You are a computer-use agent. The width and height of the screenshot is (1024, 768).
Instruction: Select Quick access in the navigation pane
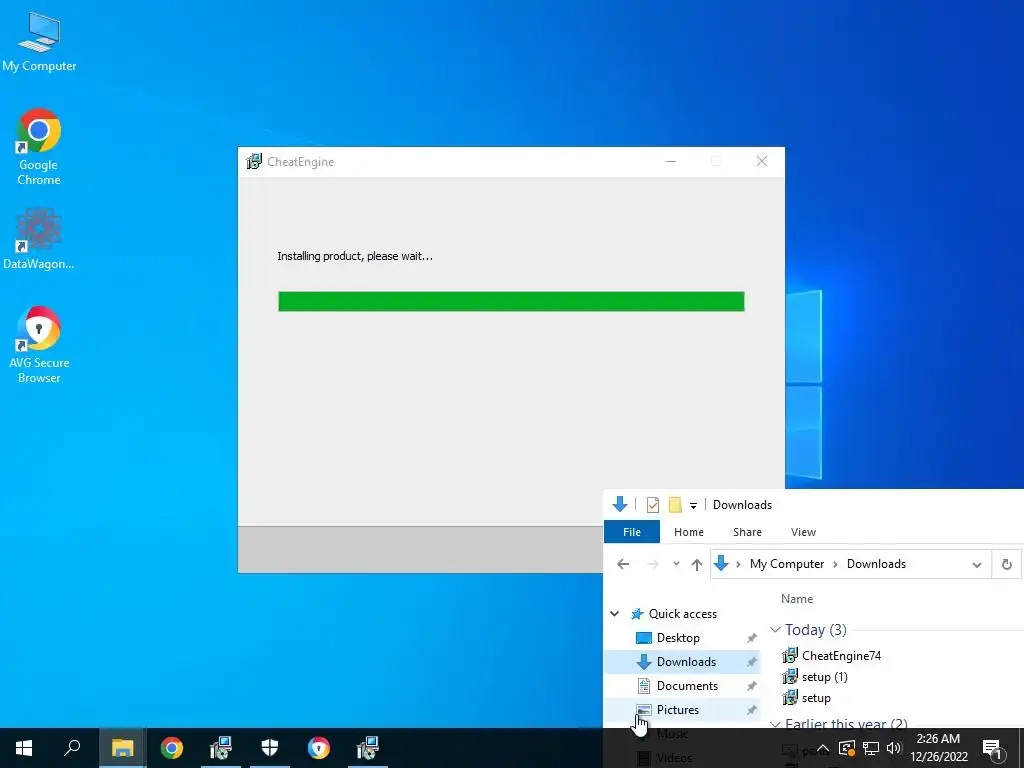point(682,613)
